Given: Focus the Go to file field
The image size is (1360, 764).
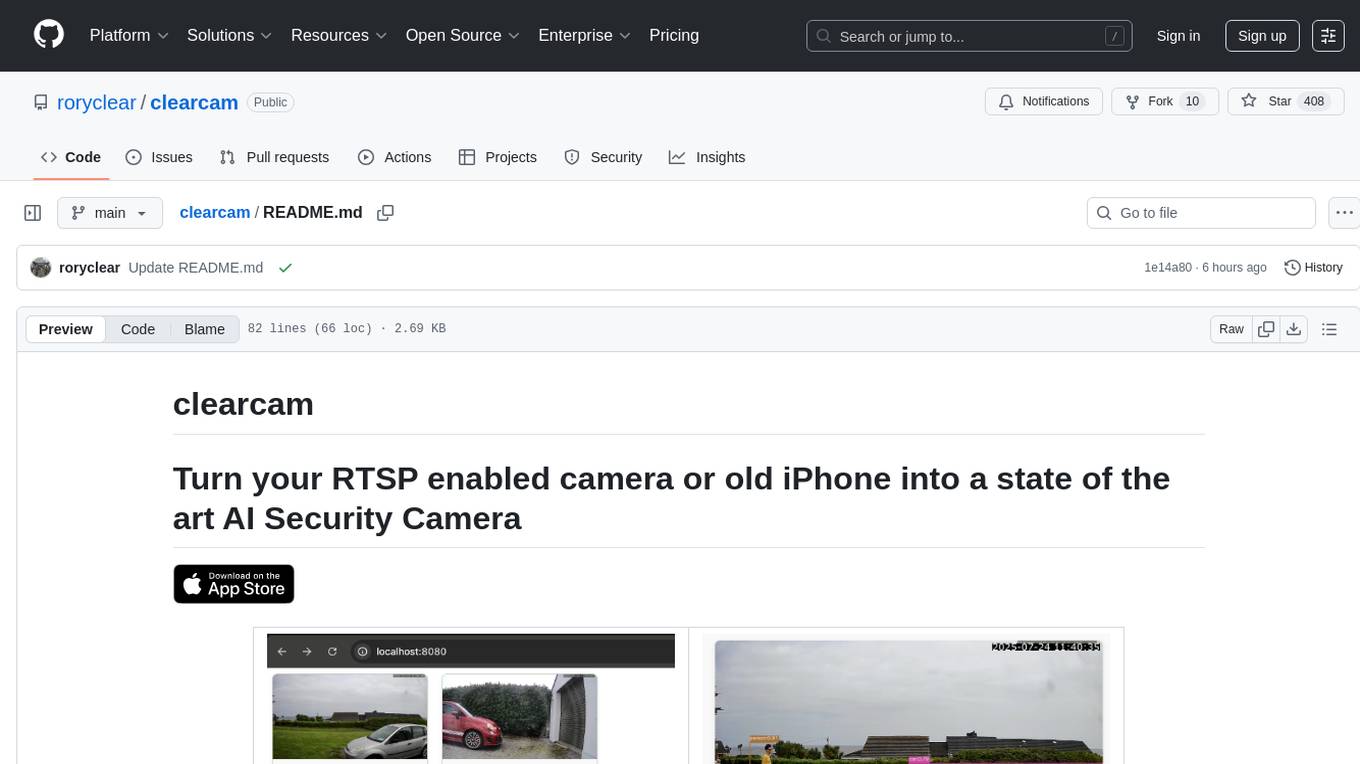Looking at the screenshot, I should tap(1201, 213).
